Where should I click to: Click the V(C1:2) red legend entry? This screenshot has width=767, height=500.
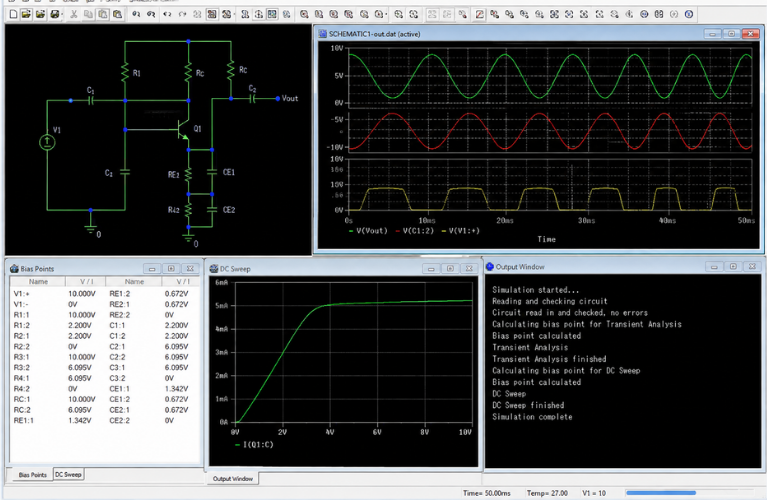414,231
